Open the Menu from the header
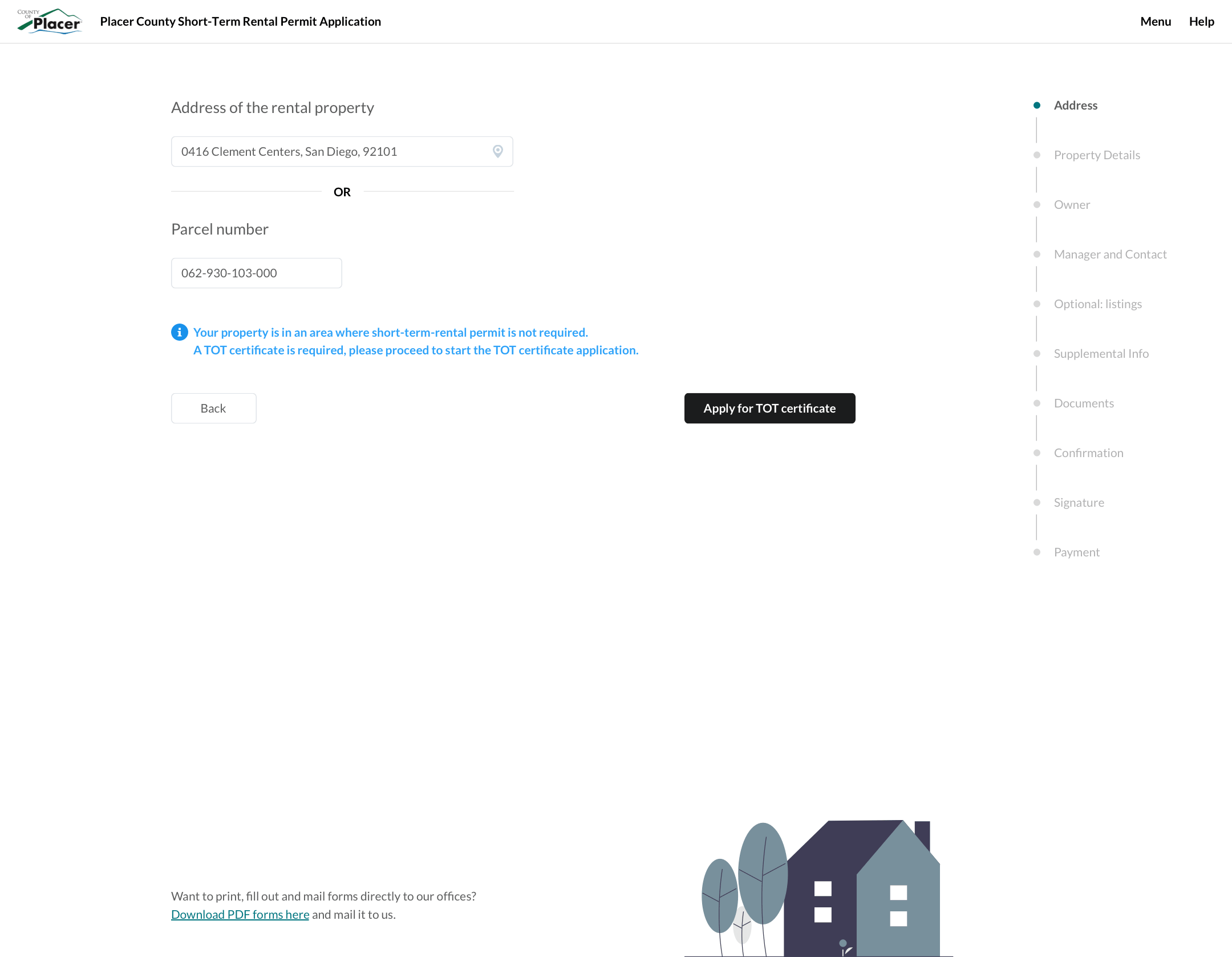This screenshot has width=1232, height=957. click(1156, 21)
